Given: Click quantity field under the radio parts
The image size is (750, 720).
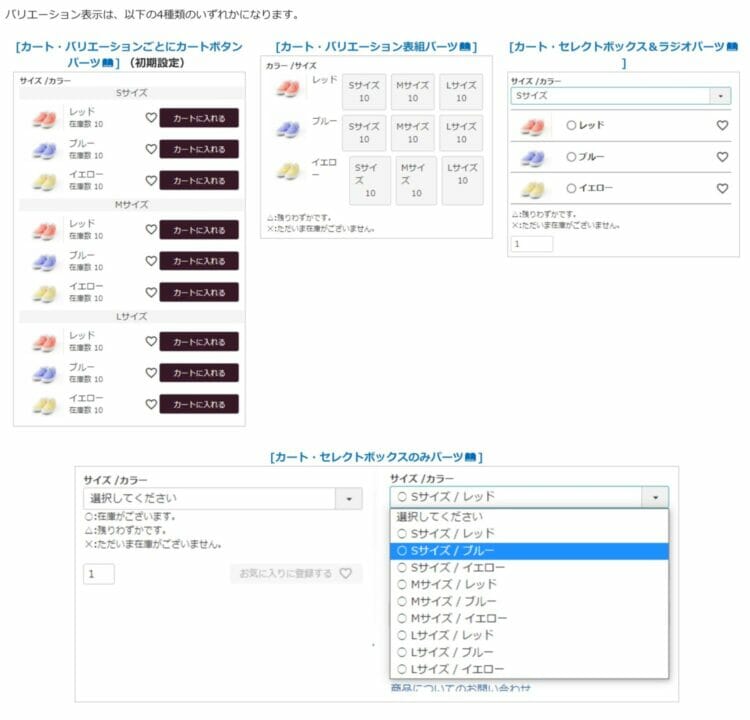Looking at the screenshot, I should pyautogui.click(x=532, y=244).
